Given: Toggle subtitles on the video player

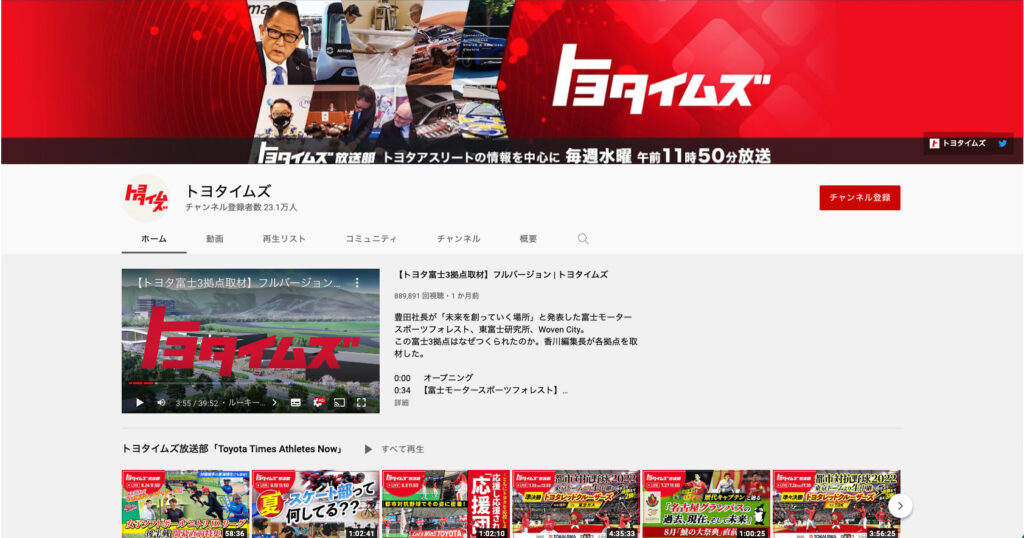Looking at the screenshot, I should point(295,402).
